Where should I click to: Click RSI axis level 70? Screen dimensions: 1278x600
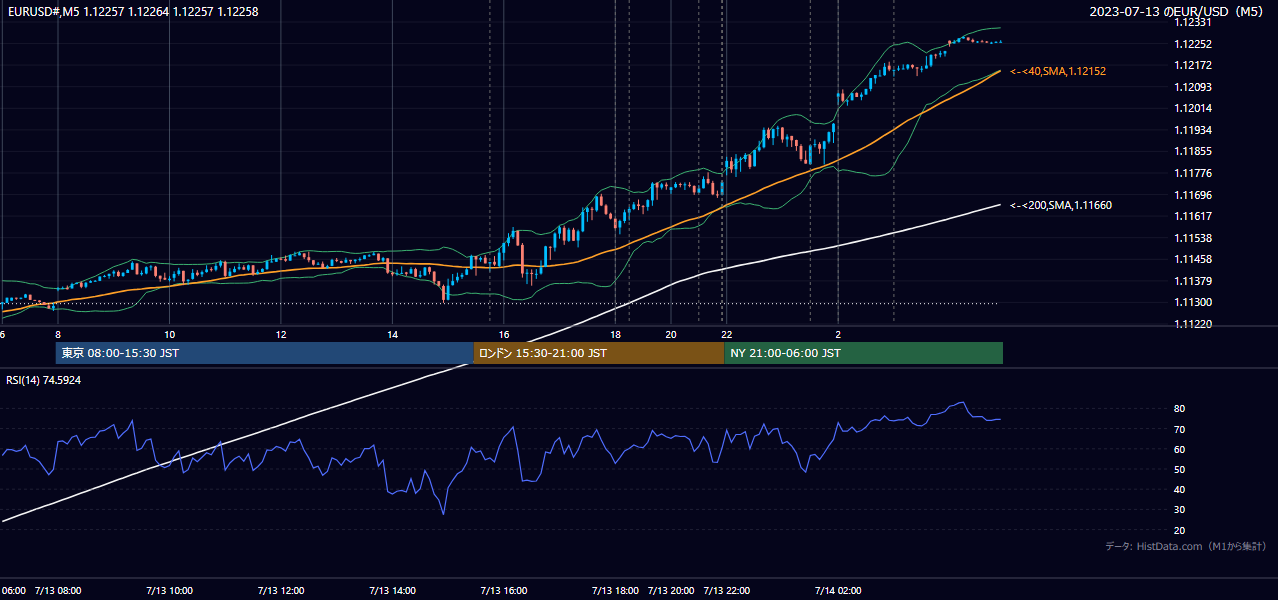tap(1180, 429)
